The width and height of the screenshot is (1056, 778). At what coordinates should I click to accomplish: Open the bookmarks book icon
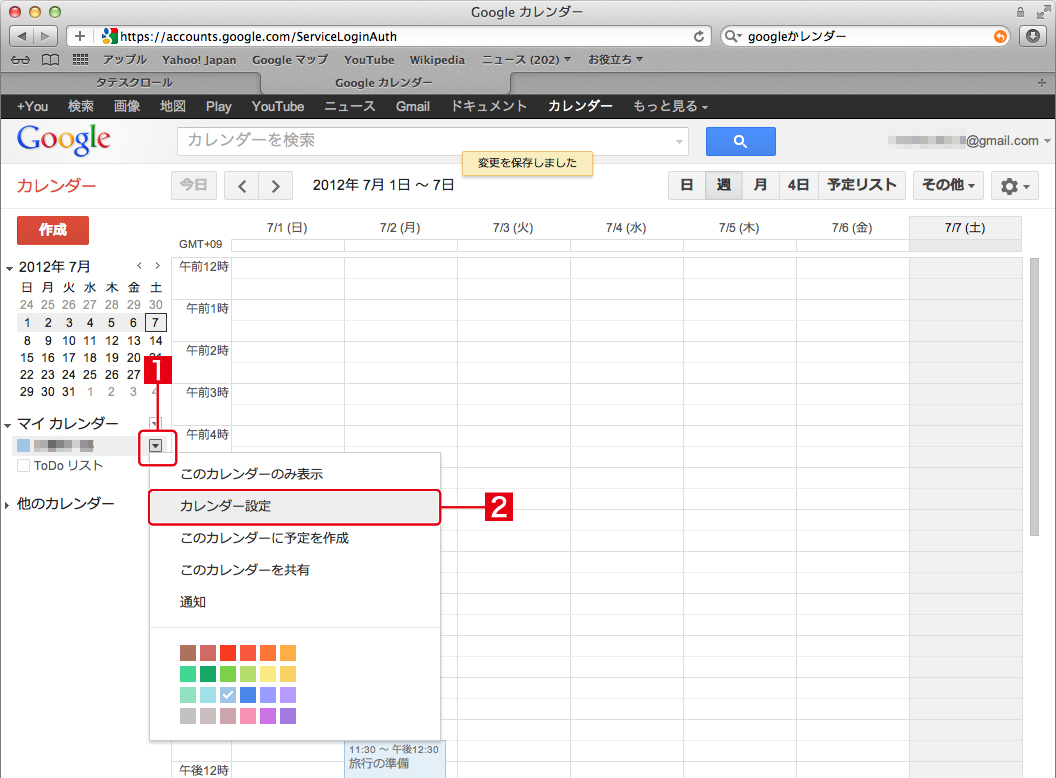point(51,60)
